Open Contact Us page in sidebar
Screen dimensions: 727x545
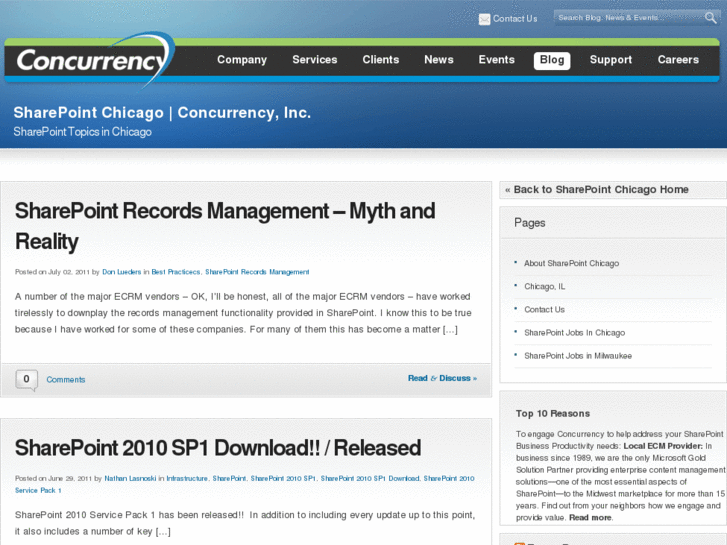pos(544,310)
